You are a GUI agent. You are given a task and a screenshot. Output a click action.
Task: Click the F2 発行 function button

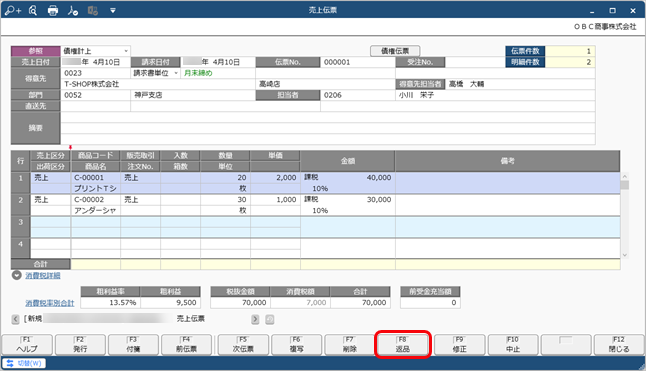click(x=80, y=345)
